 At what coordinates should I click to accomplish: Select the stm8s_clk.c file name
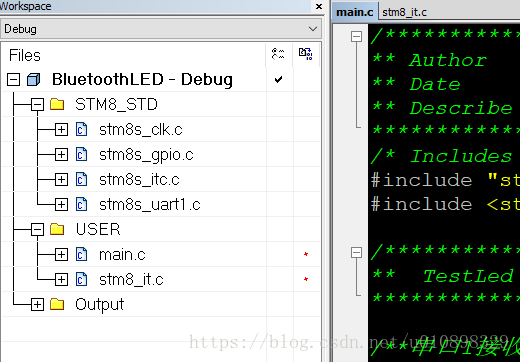141,130
